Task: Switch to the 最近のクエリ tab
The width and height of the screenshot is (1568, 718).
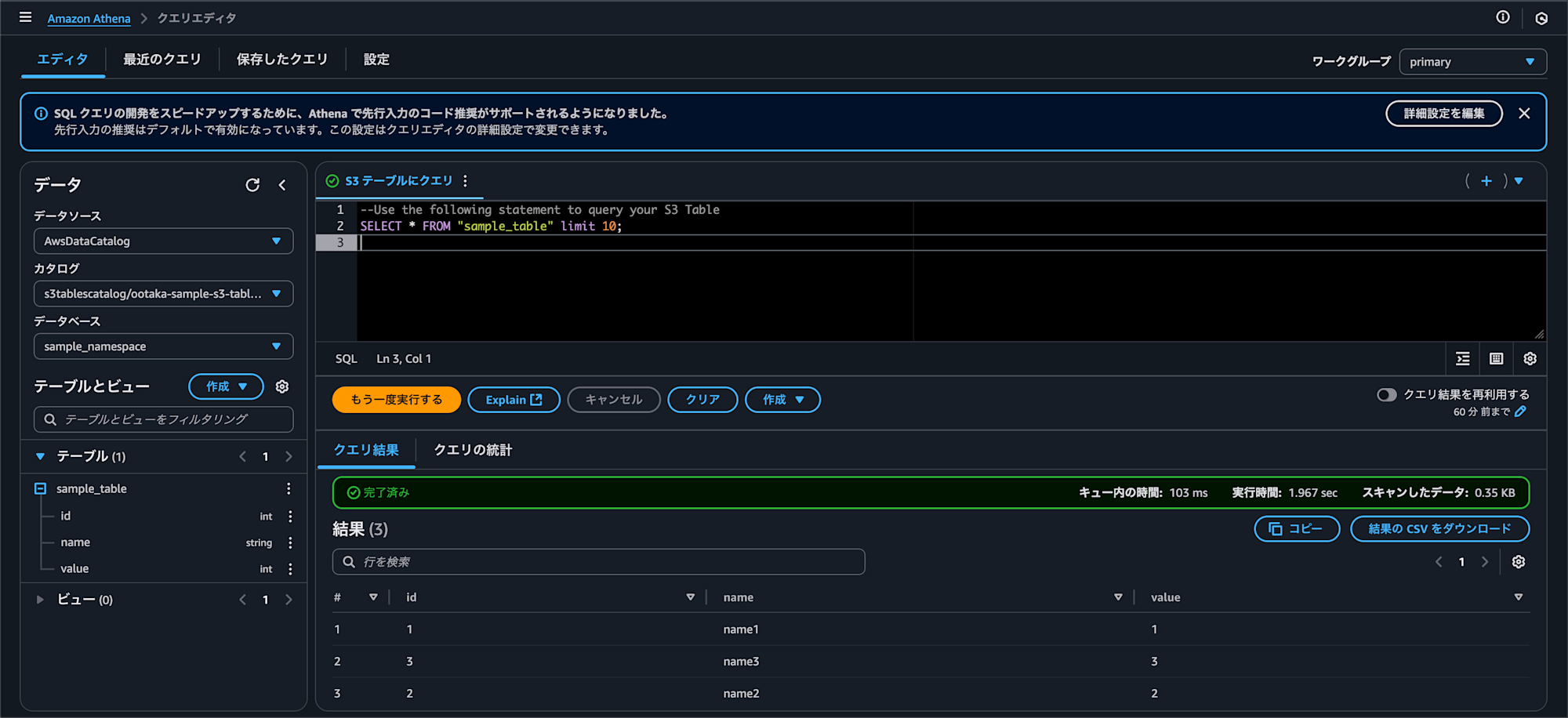Action: tap(162, 60)
